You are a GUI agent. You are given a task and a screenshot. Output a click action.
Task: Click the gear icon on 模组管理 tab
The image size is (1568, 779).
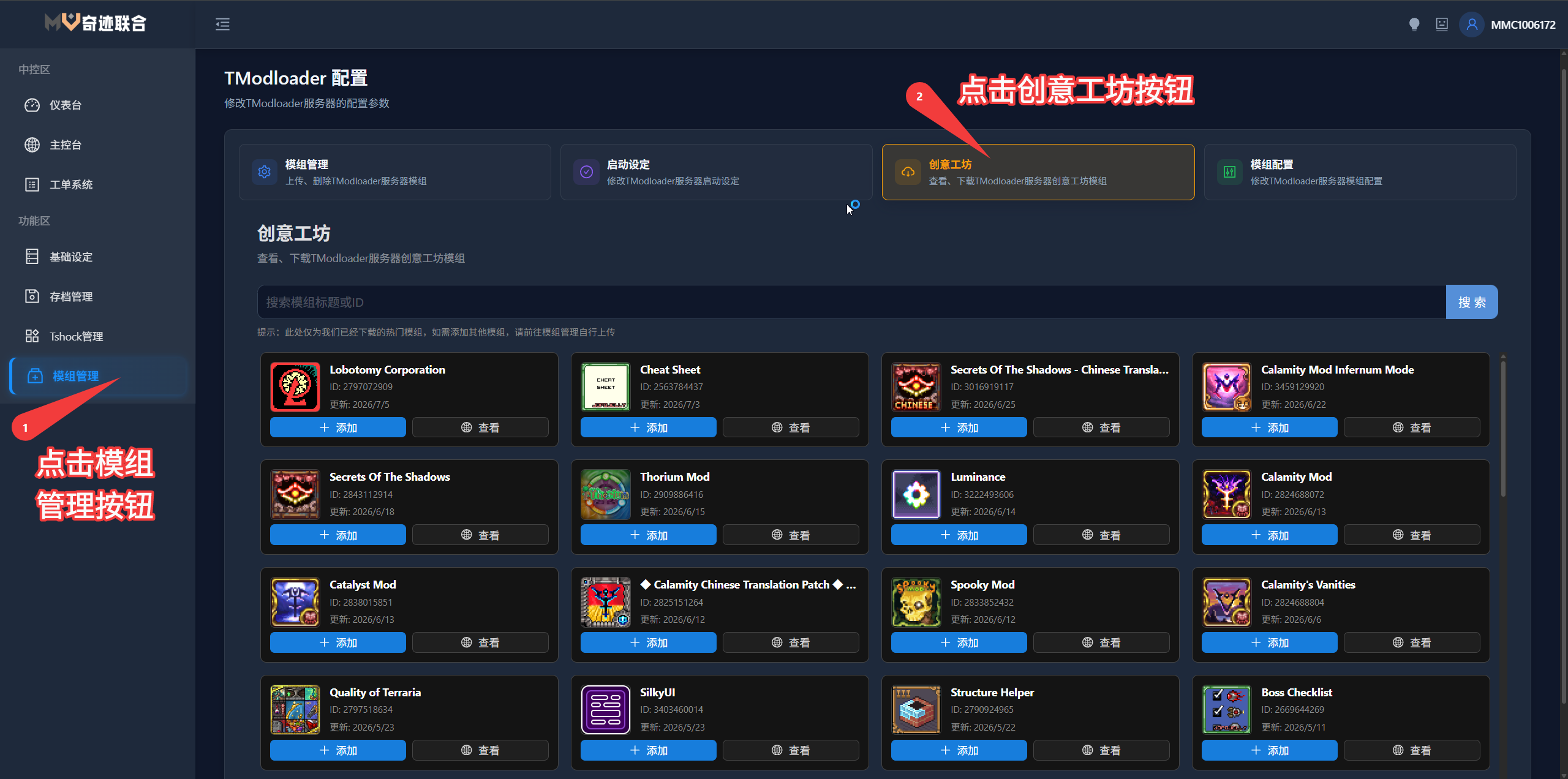[x=265, y=172]
